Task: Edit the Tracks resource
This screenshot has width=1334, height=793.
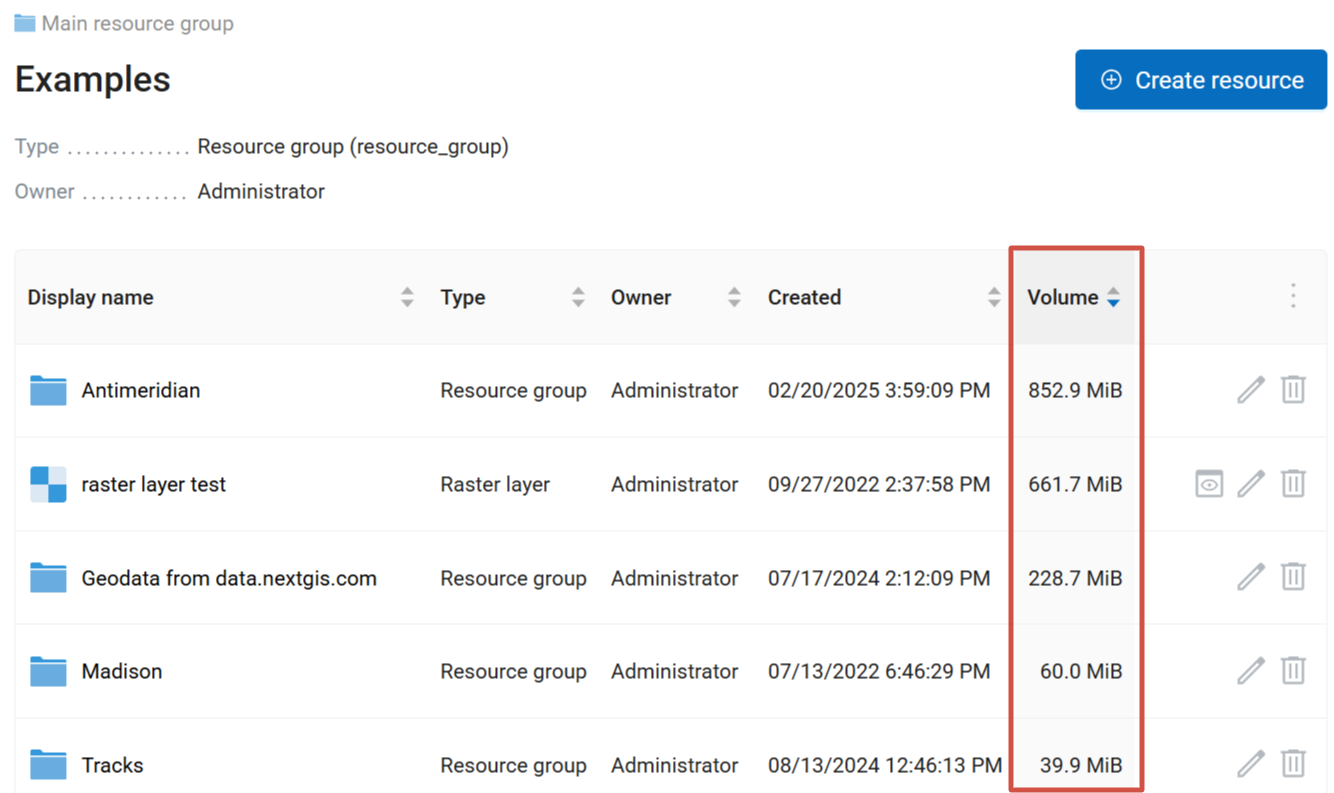Action: click(1251, 764)
